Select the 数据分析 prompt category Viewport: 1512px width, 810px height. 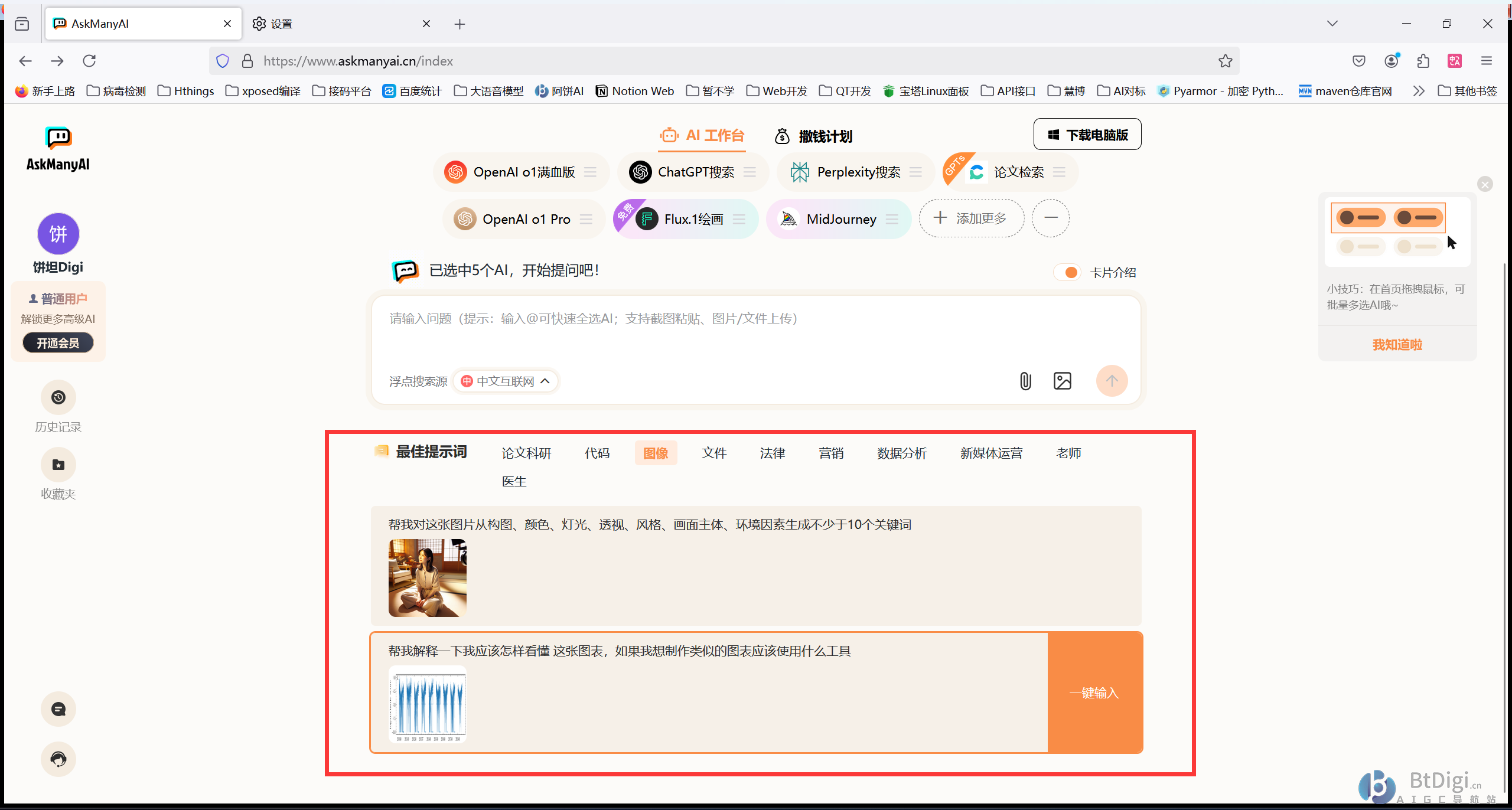click(x=901, y=453)
